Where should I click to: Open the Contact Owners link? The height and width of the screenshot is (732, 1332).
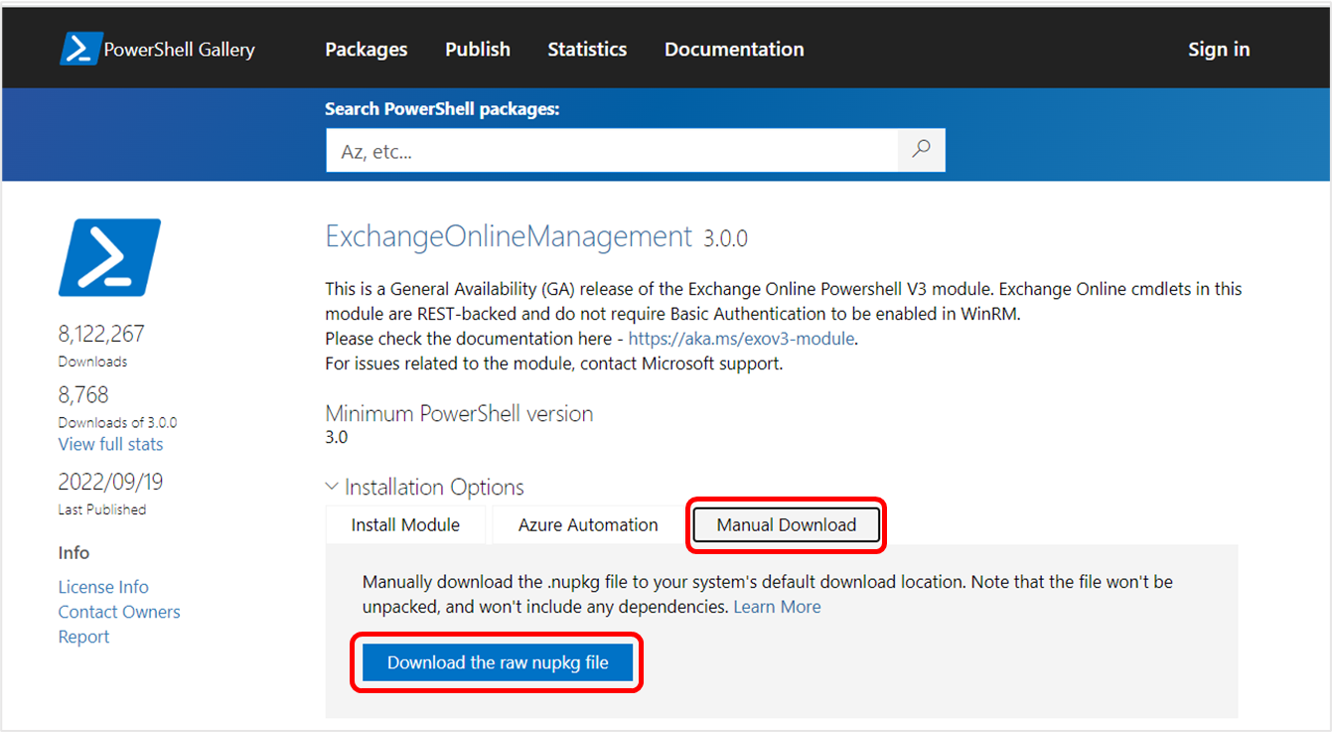[x=119, y=611]
